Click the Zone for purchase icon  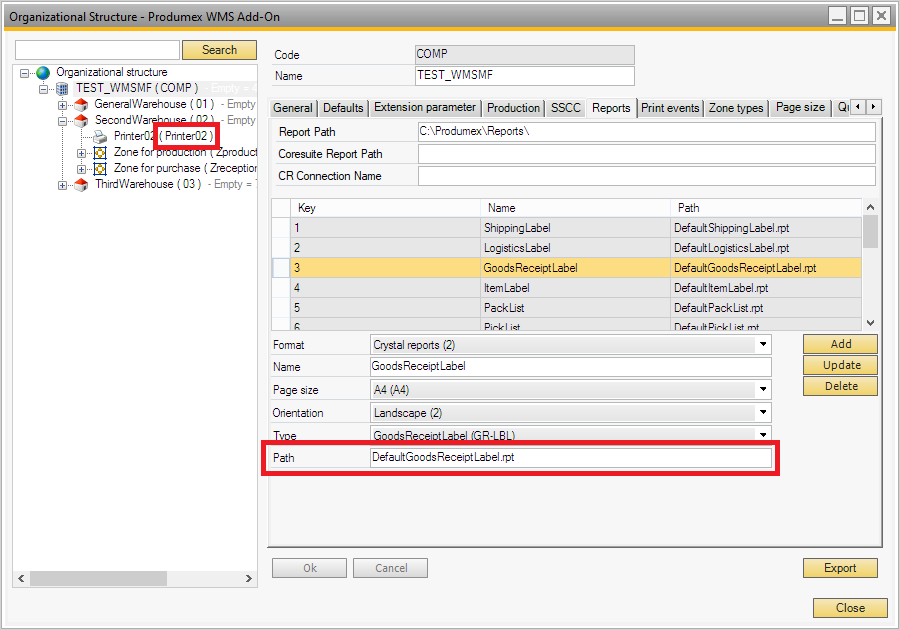click(x=100, y=169)
